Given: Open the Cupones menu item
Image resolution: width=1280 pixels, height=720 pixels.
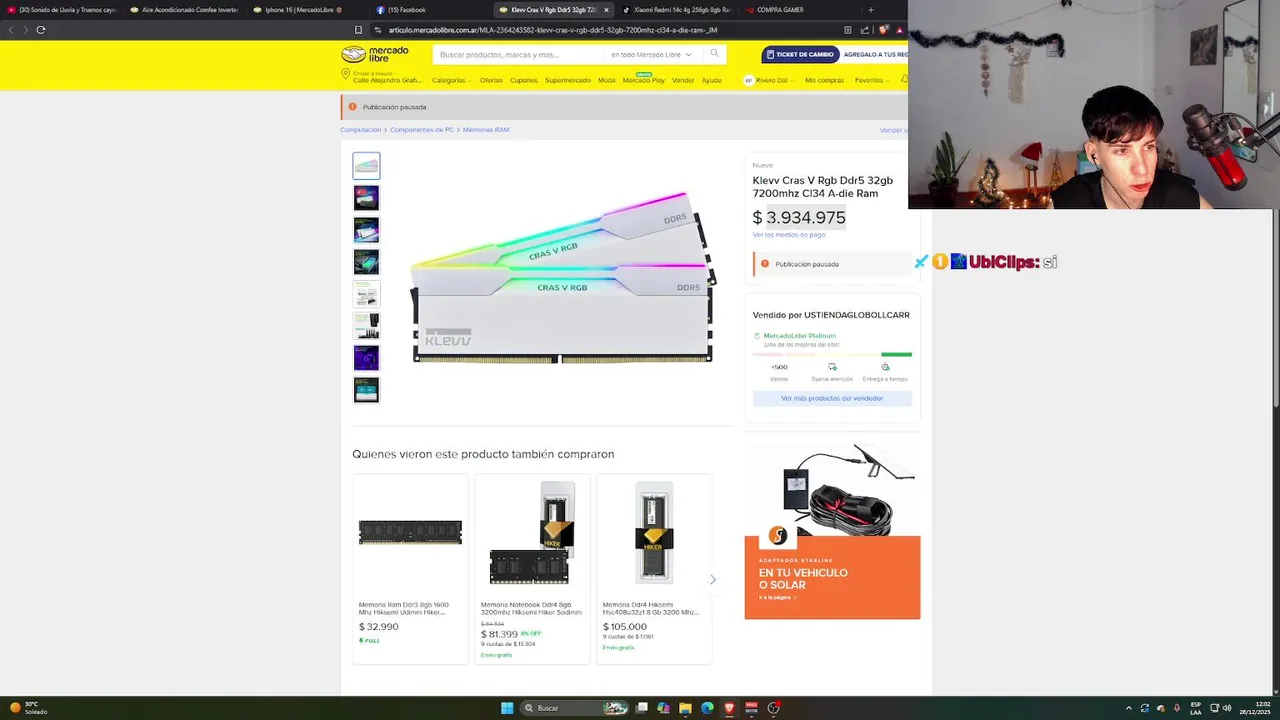Looking at the screenshot, I should coord(524,80).
